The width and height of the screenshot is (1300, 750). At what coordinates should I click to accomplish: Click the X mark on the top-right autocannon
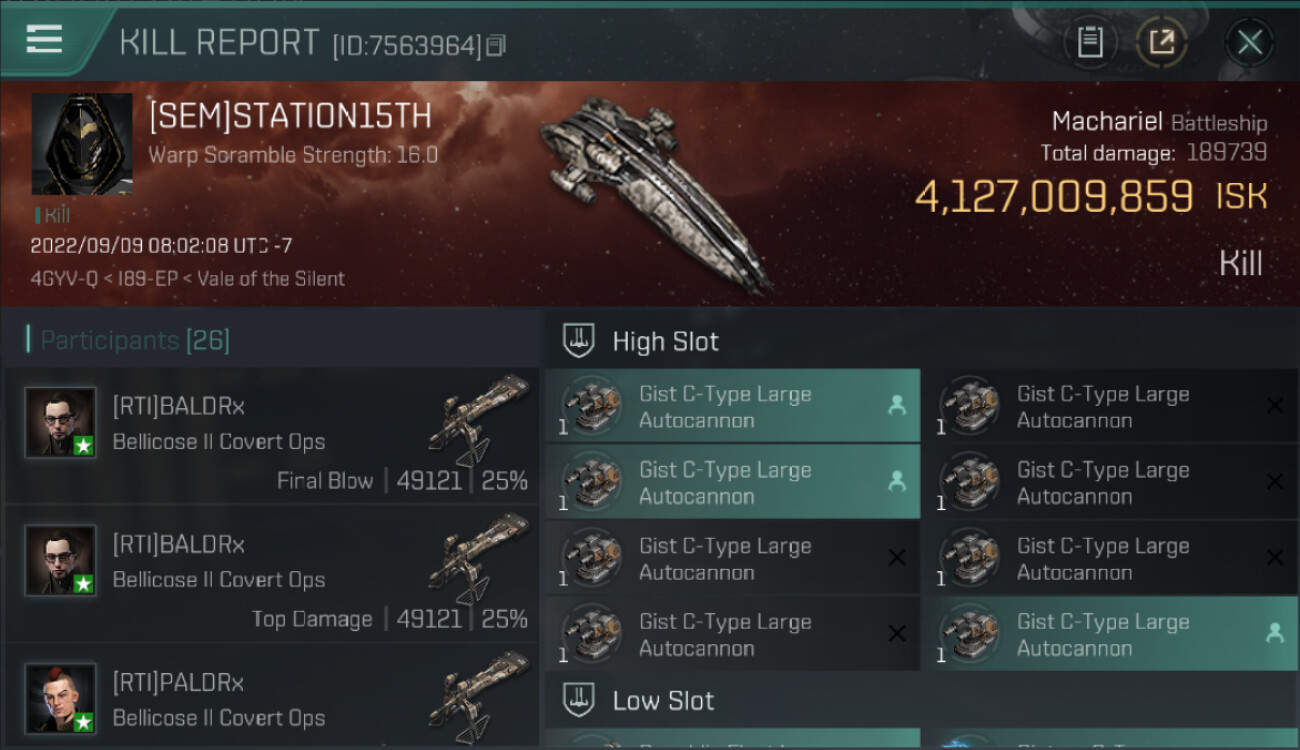(1274, 405)
